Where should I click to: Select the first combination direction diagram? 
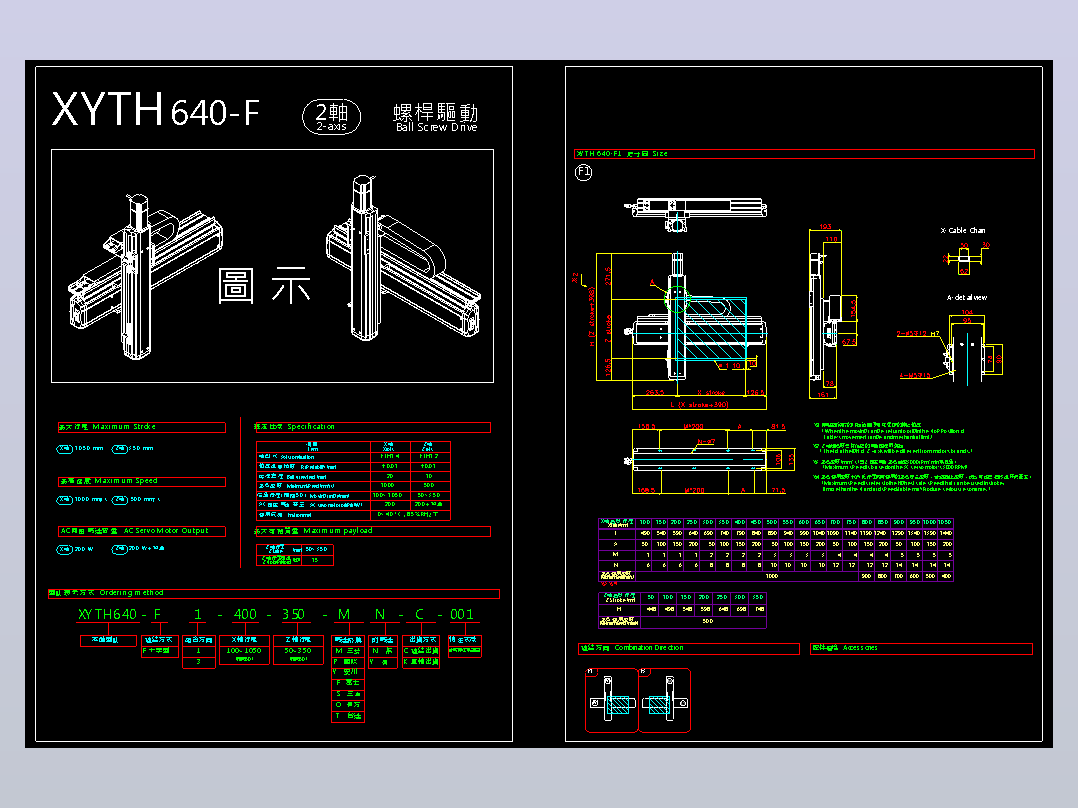(611, 701)
